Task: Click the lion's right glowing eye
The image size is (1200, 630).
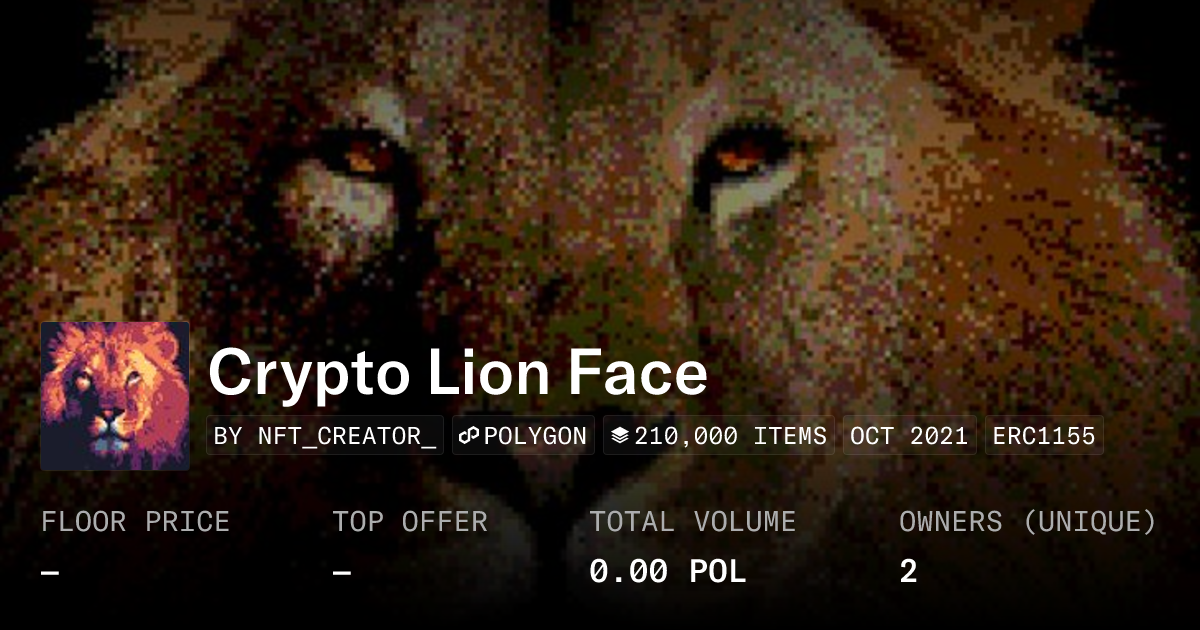Action: pyautogui.click(x=740, y=158)
